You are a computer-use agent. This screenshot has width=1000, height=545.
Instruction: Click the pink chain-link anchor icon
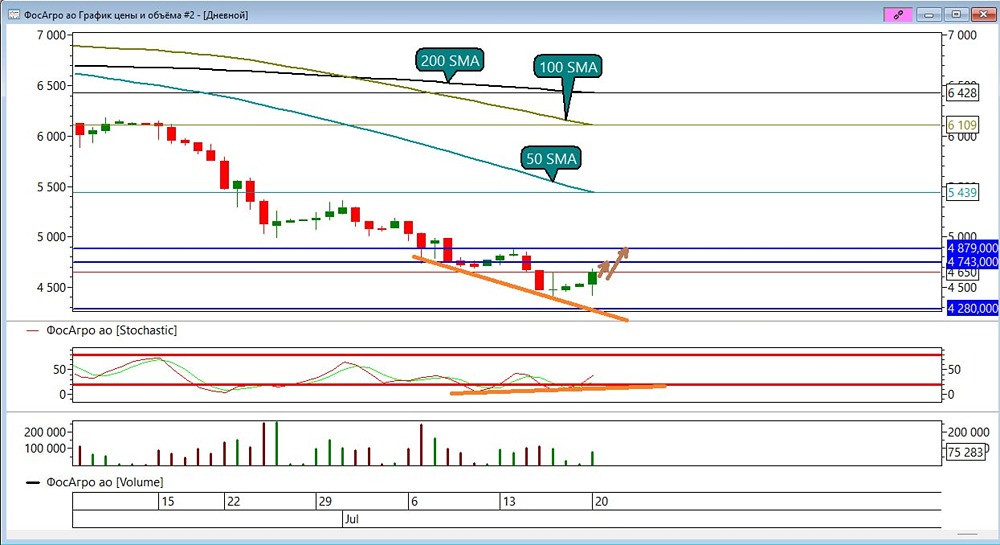[898, 15]
